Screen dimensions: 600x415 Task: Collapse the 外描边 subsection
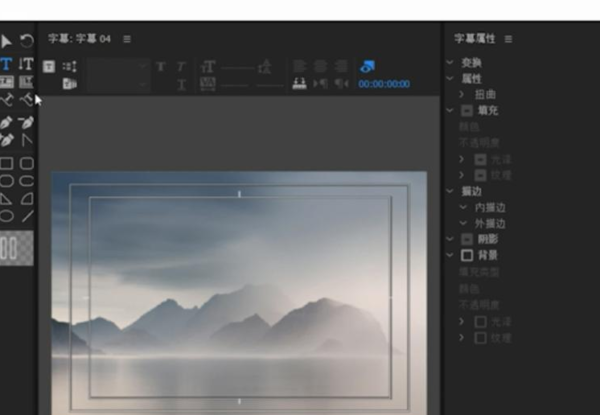463,223
